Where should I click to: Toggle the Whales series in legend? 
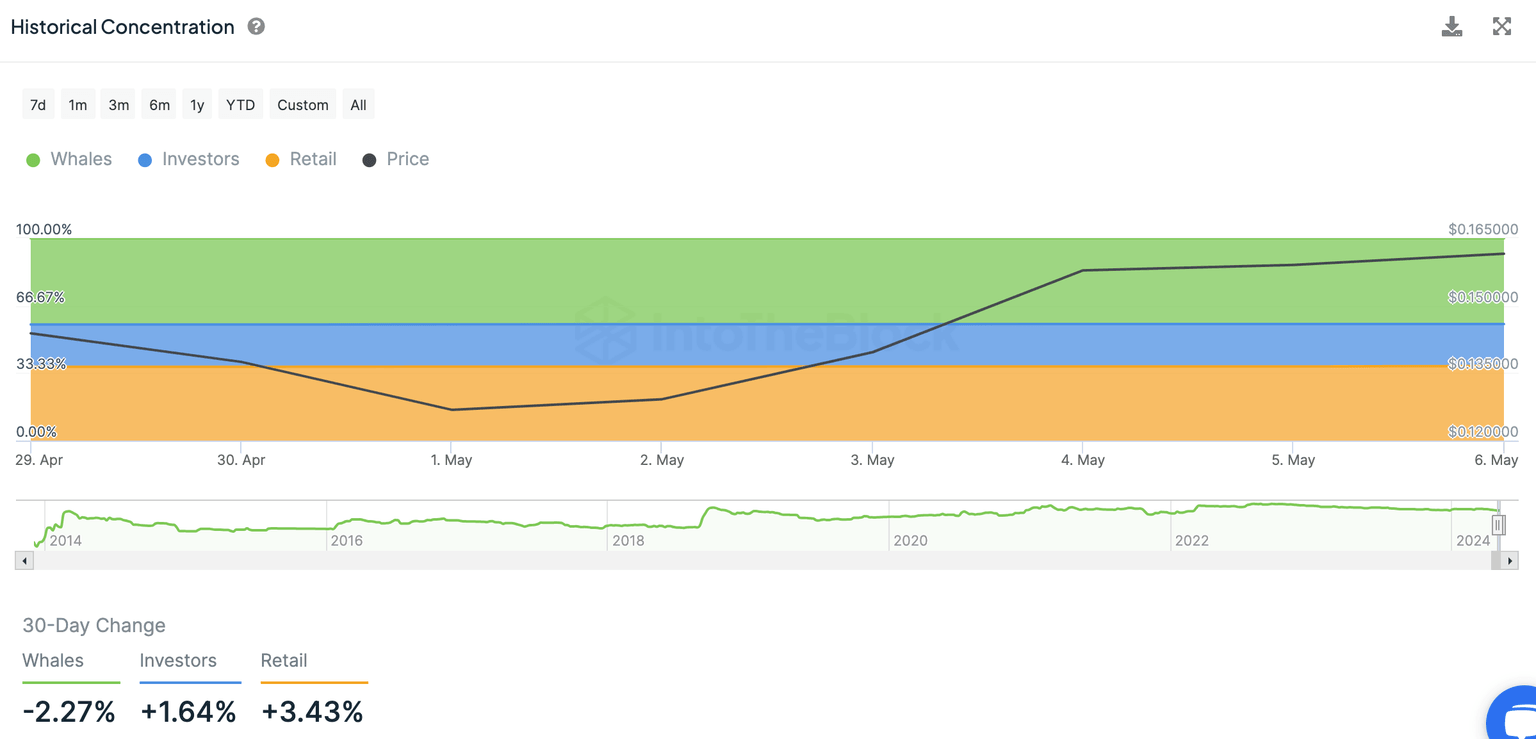(69, 160)
